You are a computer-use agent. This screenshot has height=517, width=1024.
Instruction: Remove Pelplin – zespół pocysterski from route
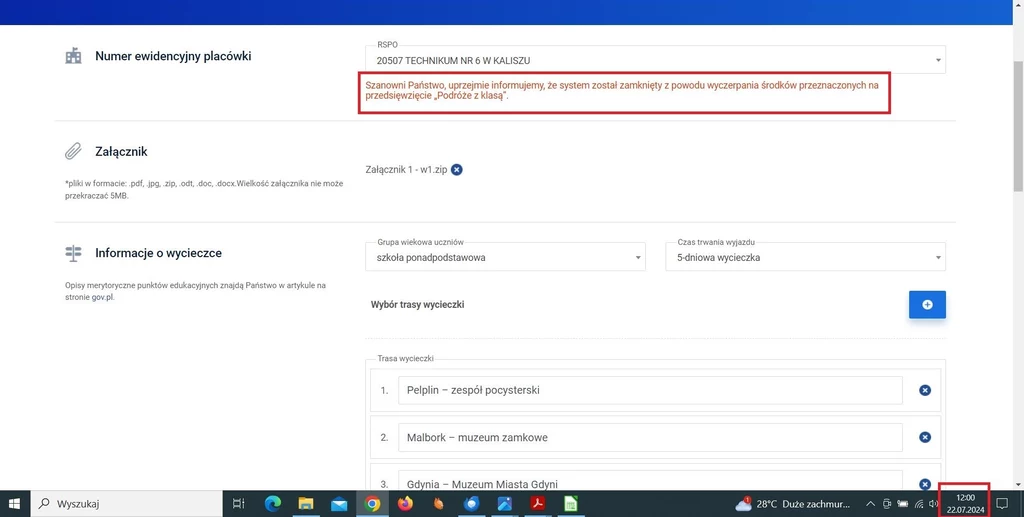(925, 390)
